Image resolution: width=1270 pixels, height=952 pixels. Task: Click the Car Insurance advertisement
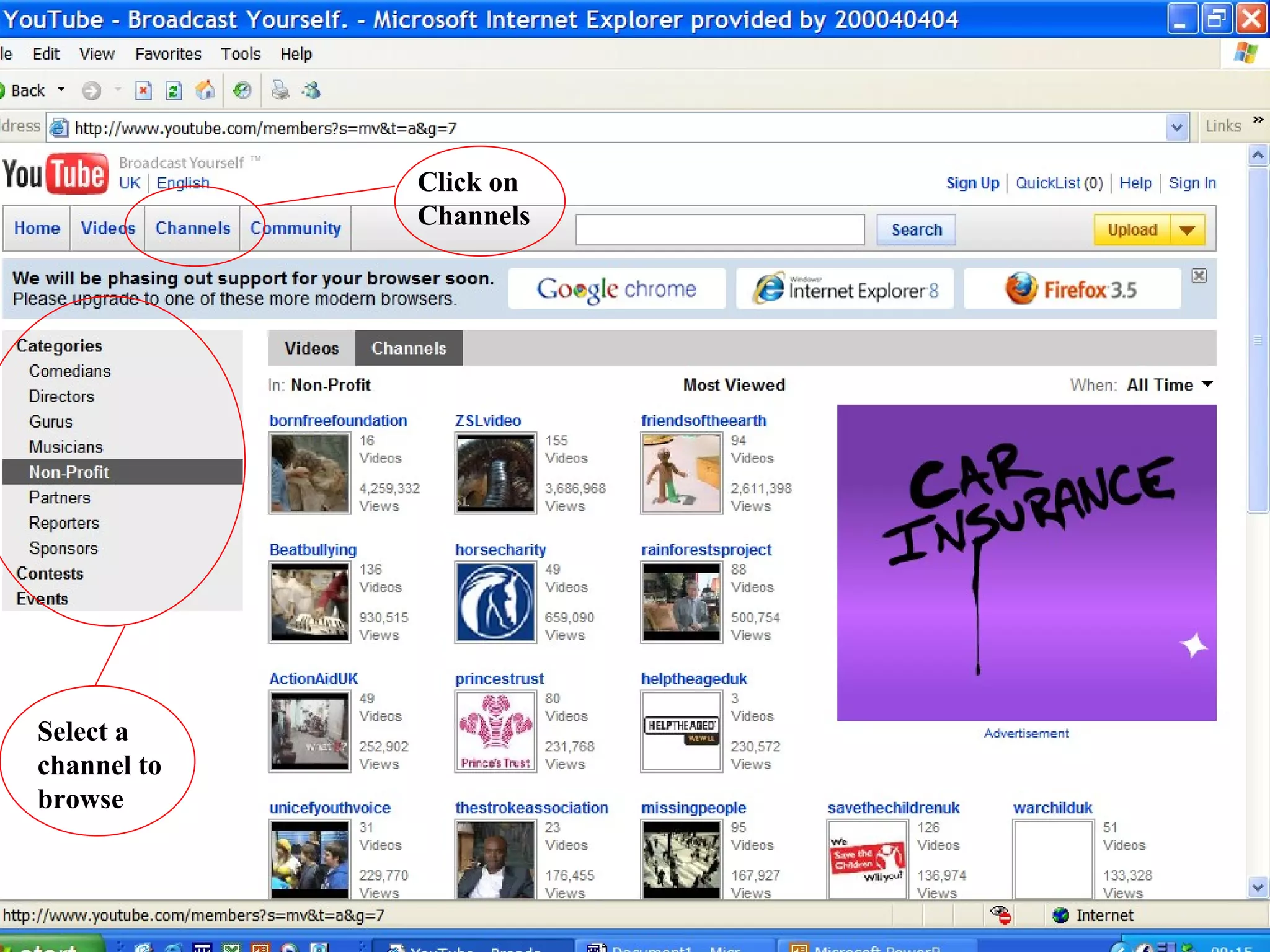[x=1027, y=563]
